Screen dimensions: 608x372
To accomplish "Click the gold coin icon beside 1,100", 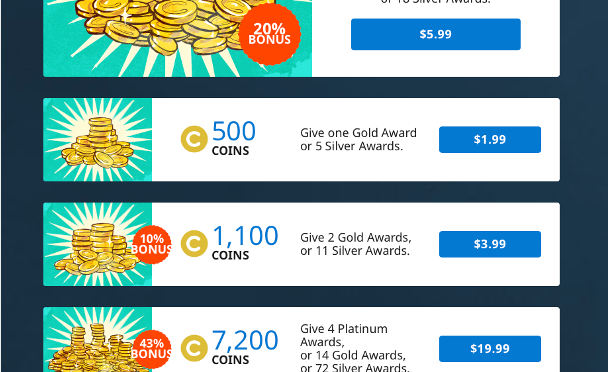I will 194,244.
